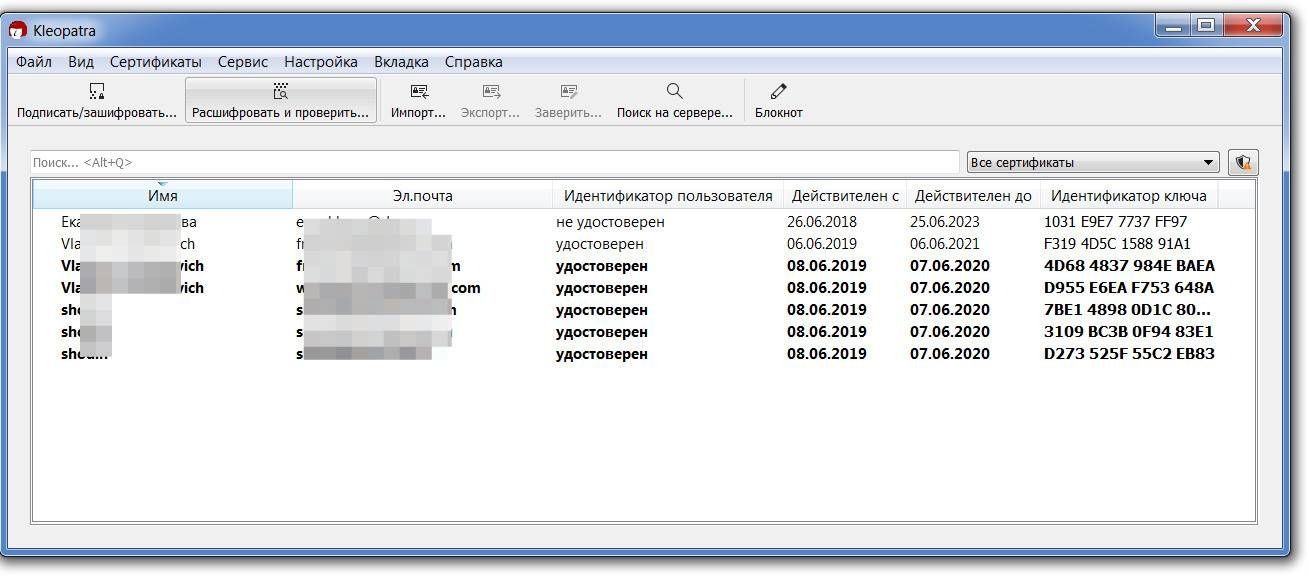This screenshot has height=576, width=1309.
Task: Click the Decrypt and verify (Расшифровать и проверить) button
Action: click(280, 101)
